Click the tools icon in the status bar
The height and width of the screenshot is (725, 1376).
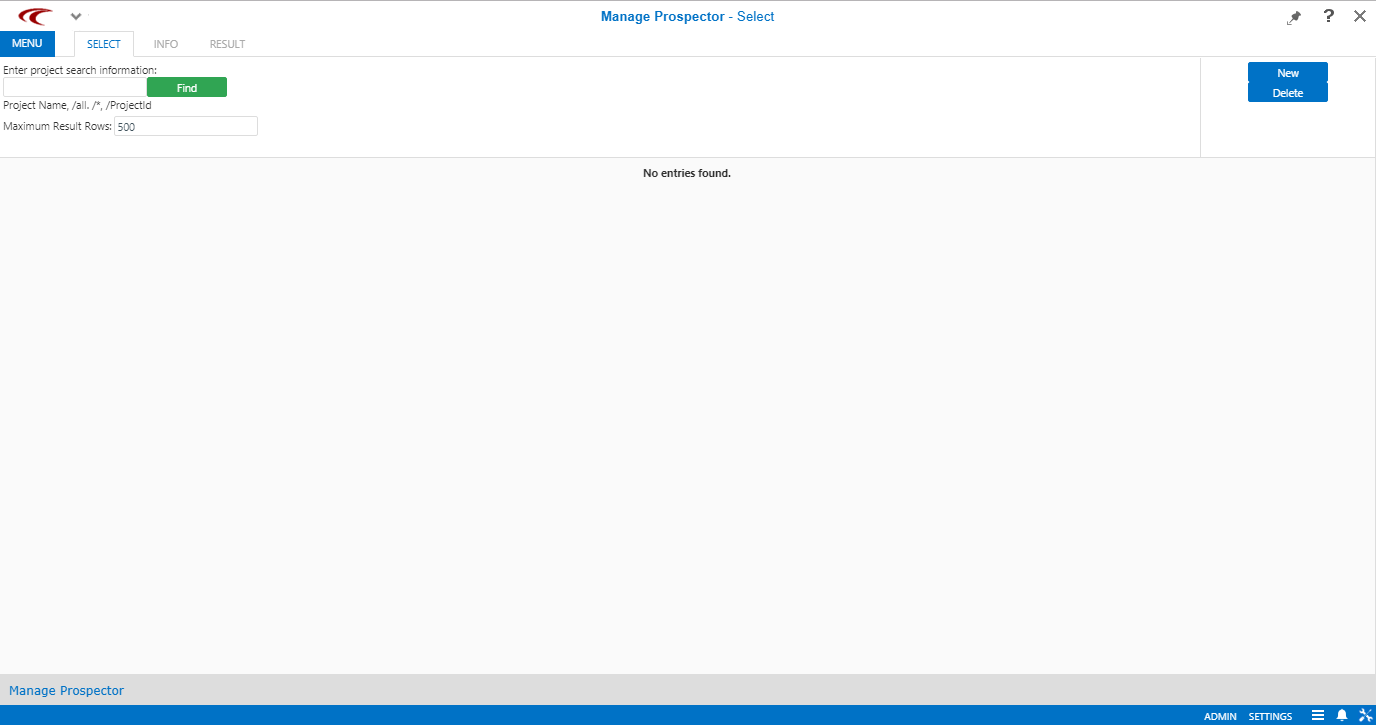[x=1366, y=715]
